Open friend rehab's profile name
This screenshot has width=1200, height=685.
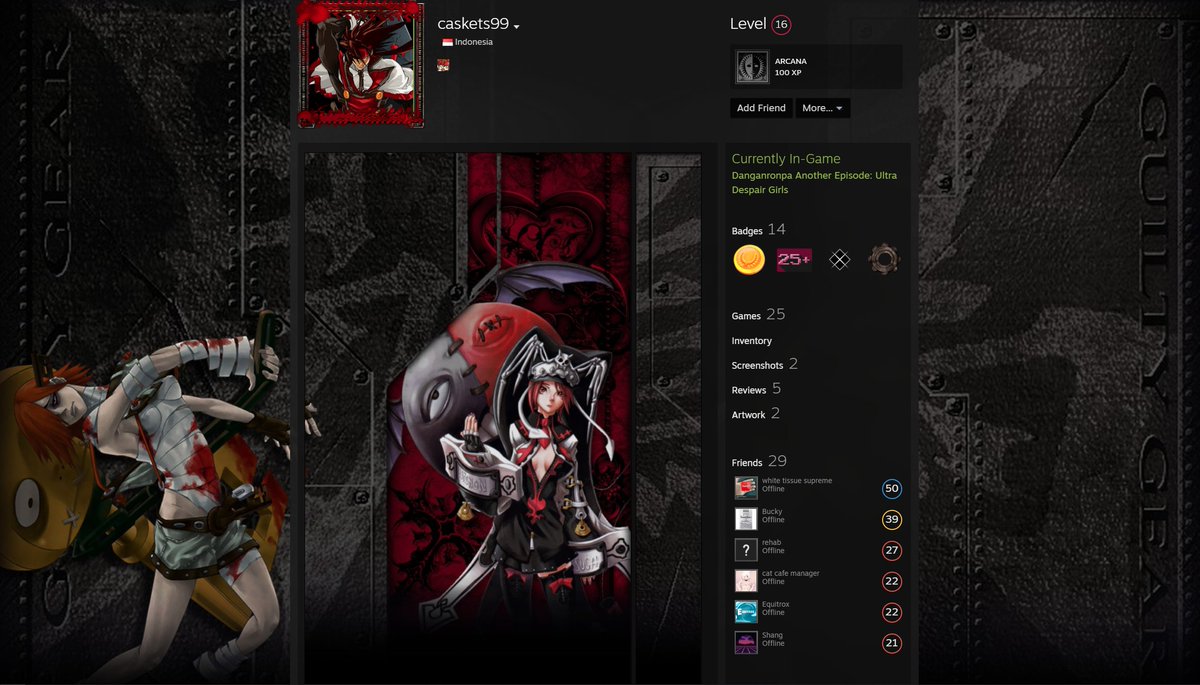click(772, 543)
